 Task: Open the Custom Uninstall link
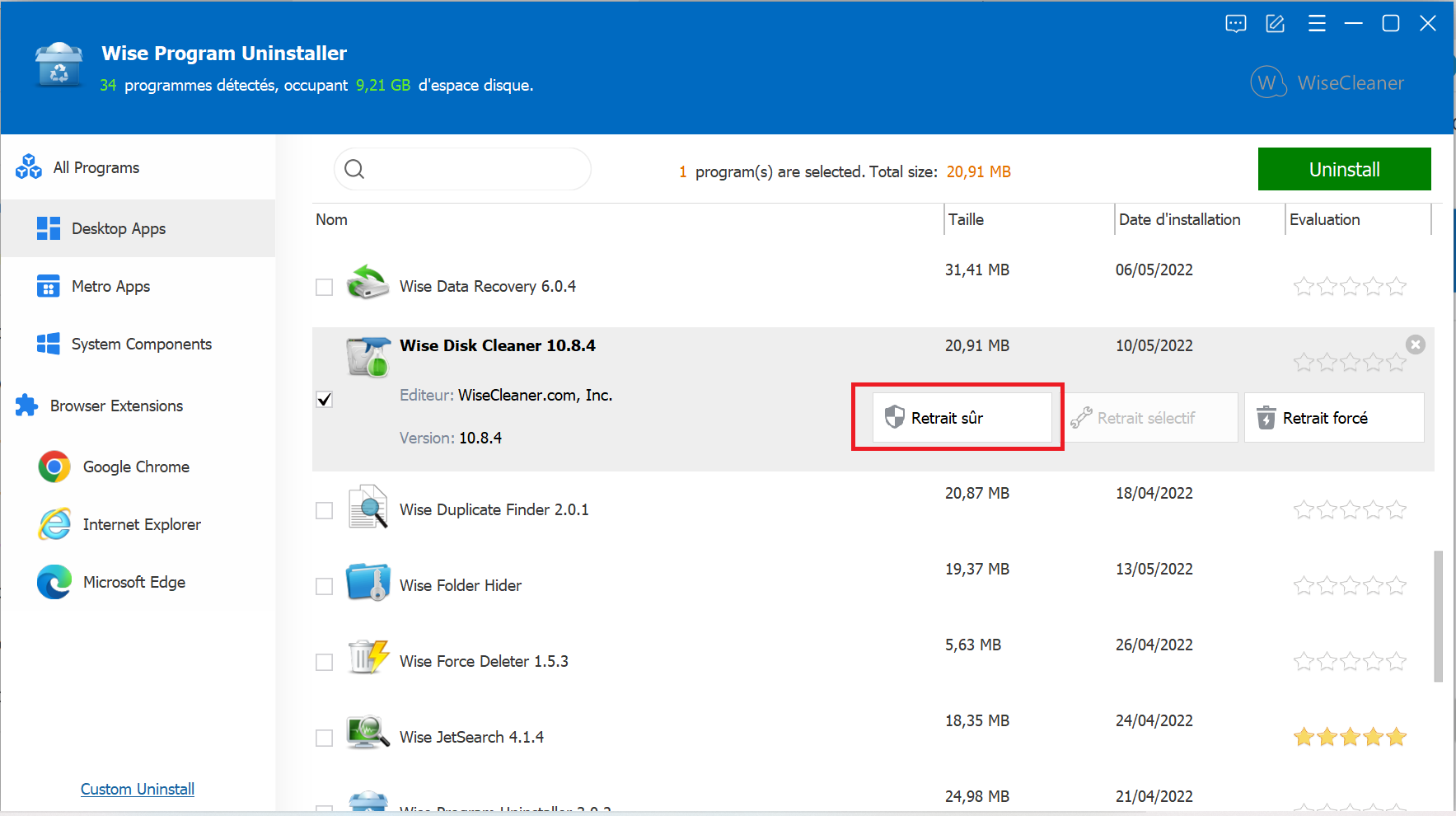[x=138, y=789]
